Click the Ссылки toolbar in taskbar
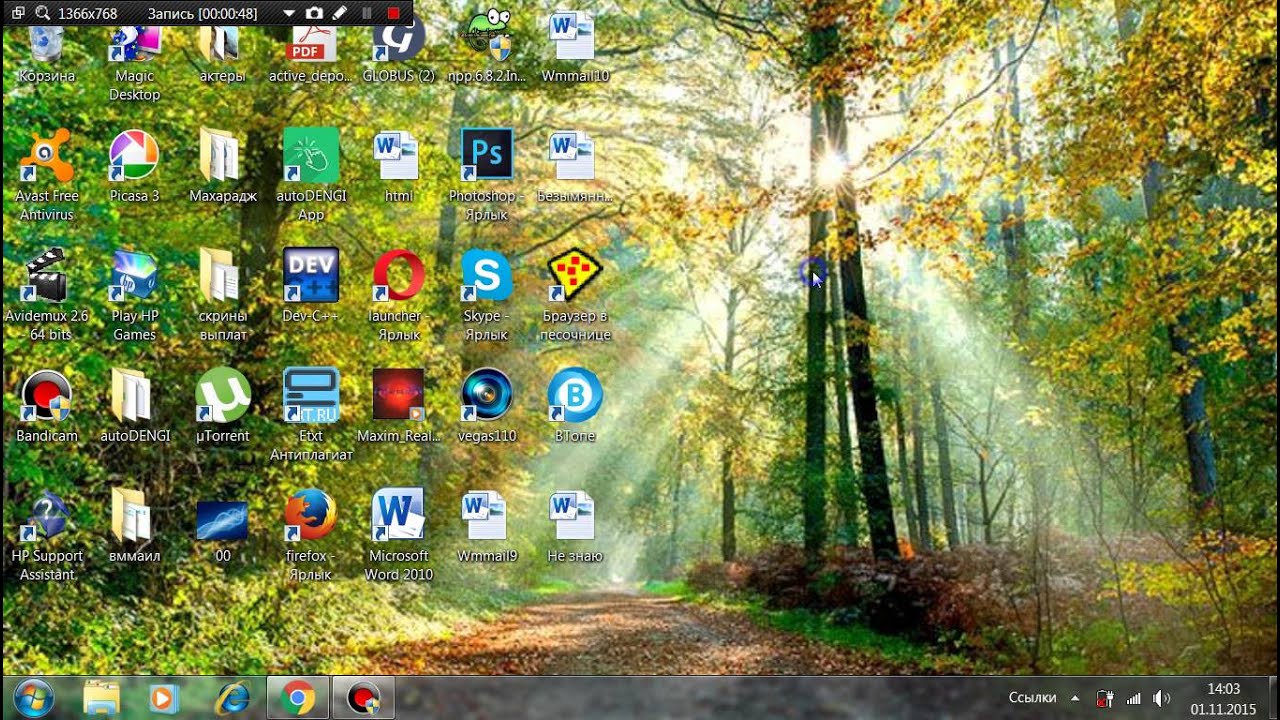The width and height of the screenshot is (1280, 720). click(1032, 698)
